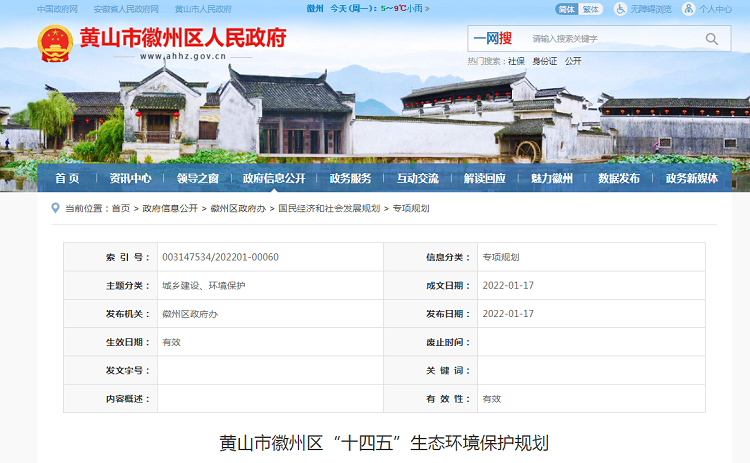This screenshot has height=463, width=750.
Task: Switch to traditional Chinese (繁体)
Action: point(591,9)
